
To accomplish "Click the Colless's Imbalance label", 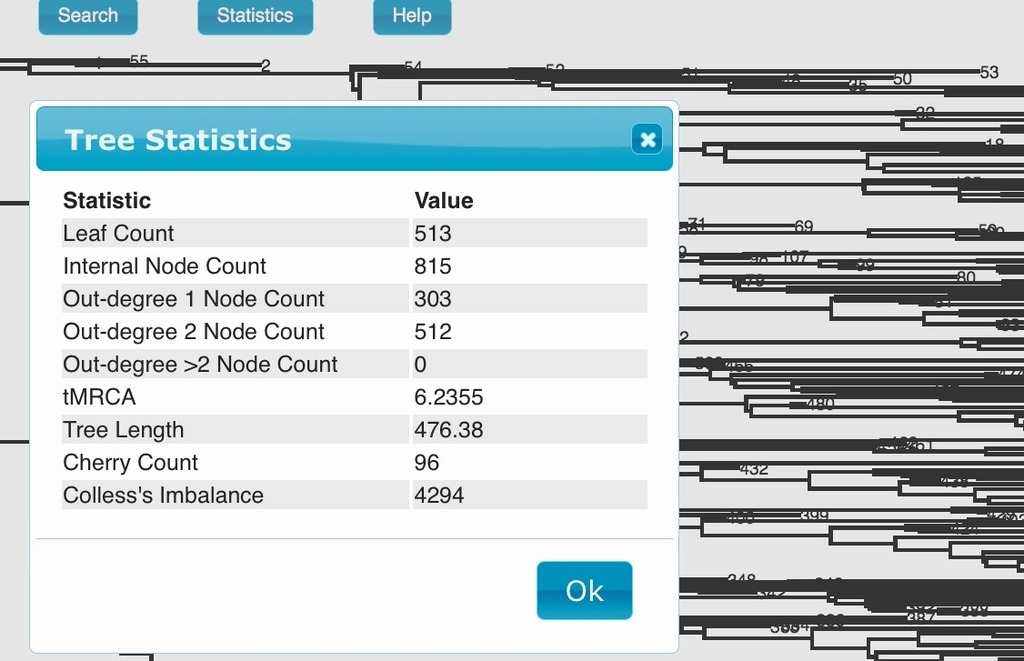I will (163, 494).
